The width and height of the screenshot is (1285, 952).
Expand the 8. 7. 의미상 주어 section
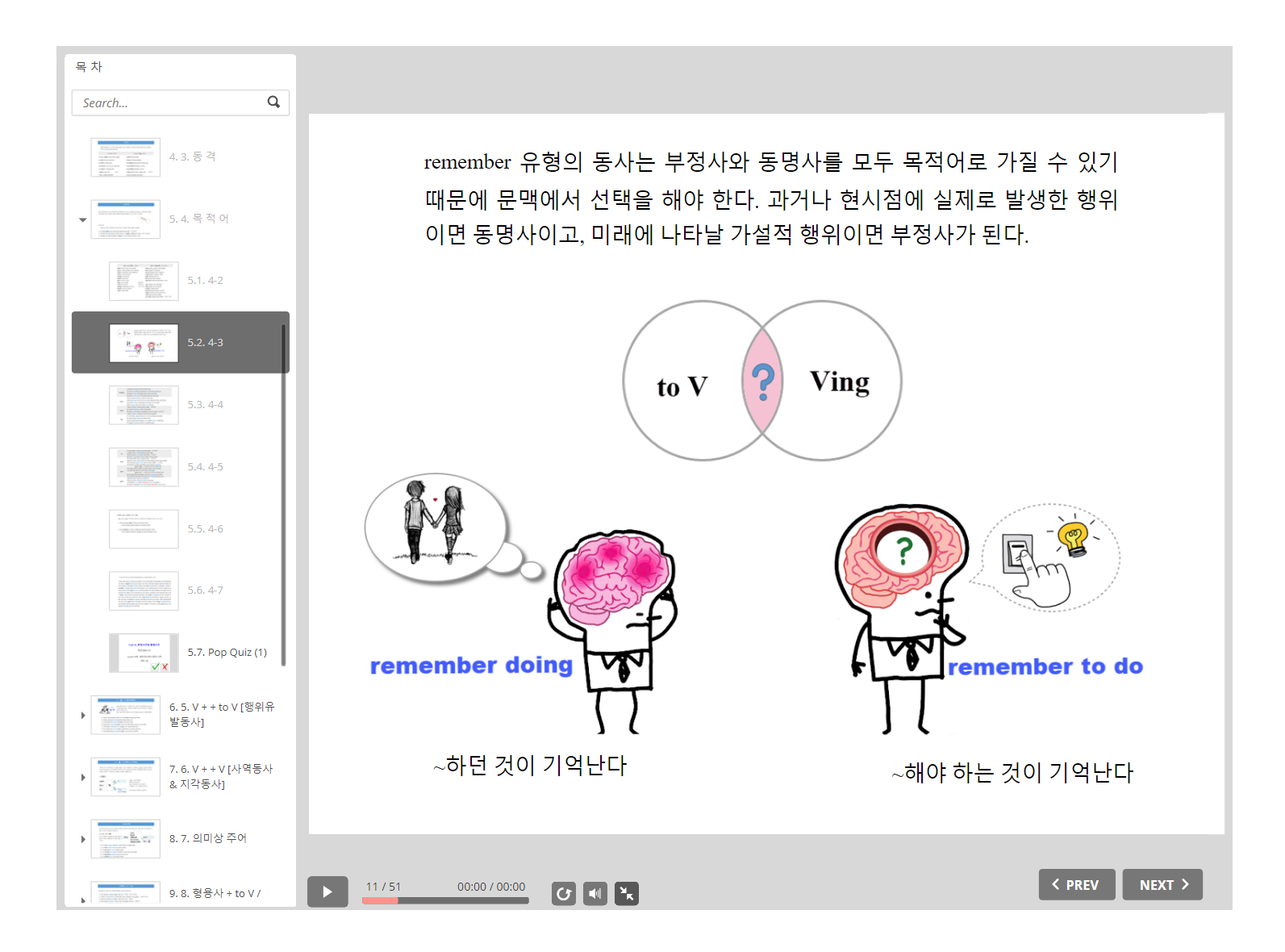tap(82, 839)
